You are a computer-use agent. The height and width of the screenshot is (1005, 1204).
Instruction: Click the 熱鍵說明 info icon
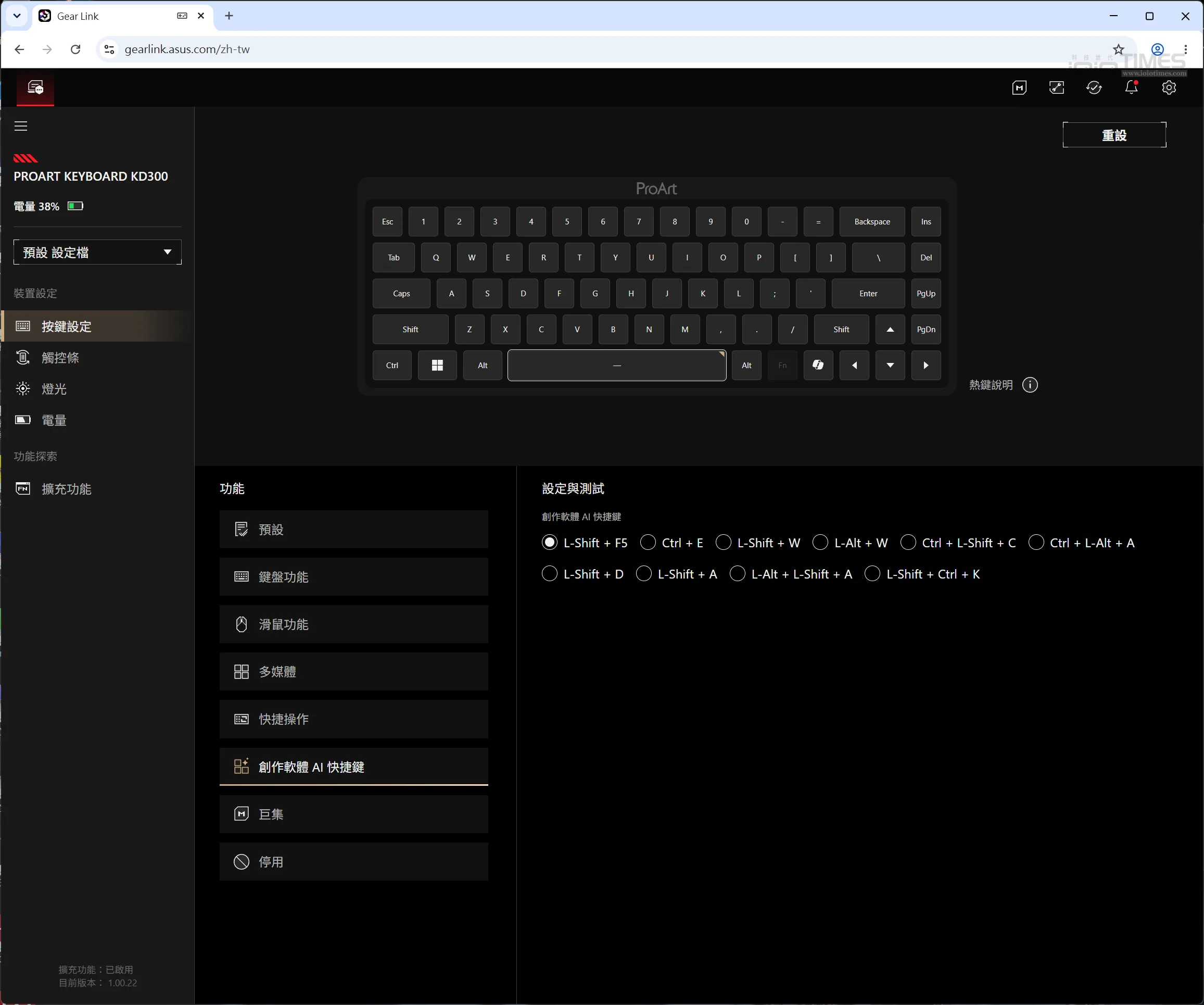coord(1030,385)
